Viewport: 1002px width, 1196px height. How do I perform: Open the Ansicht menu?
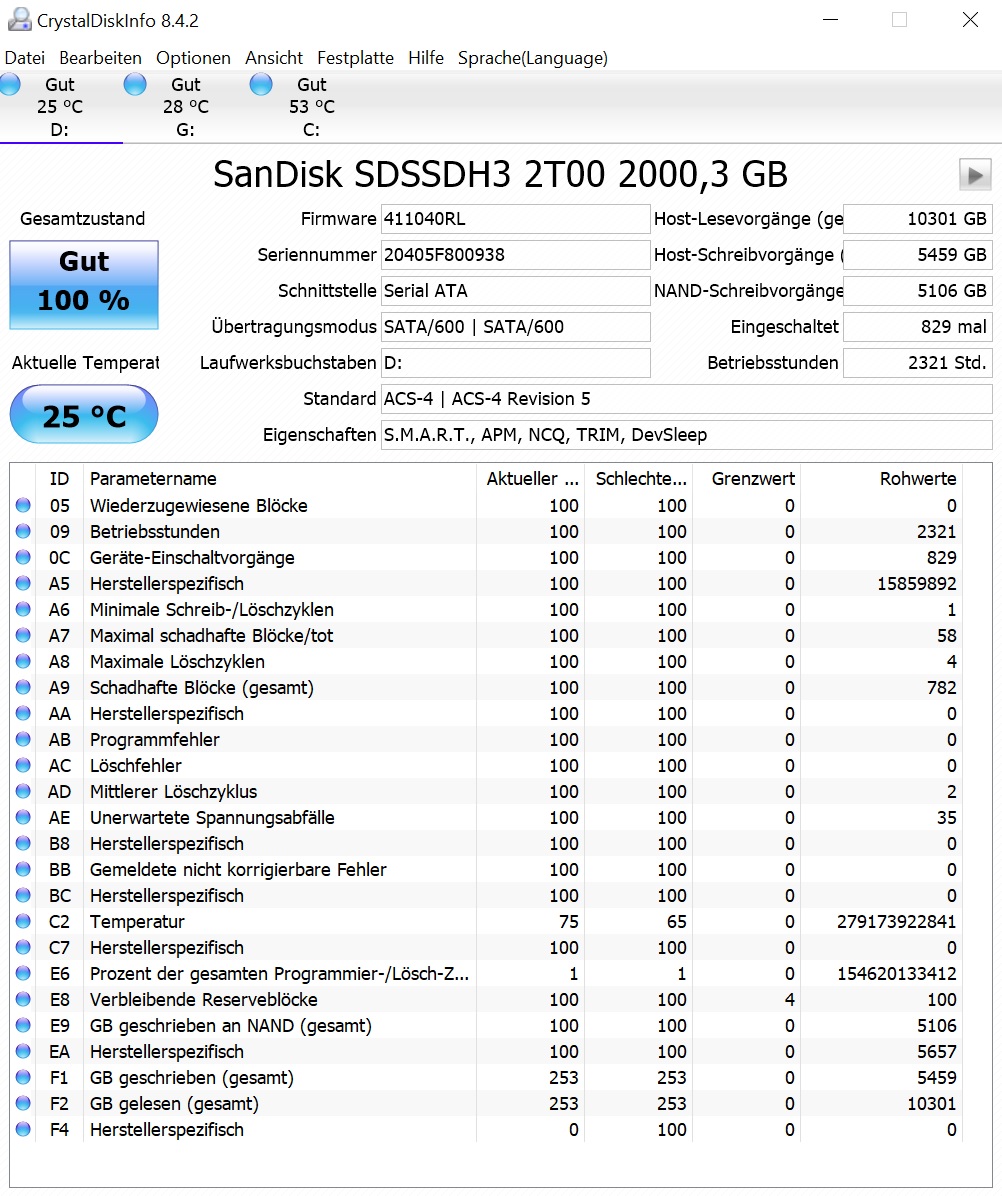(x=274, y=58)
